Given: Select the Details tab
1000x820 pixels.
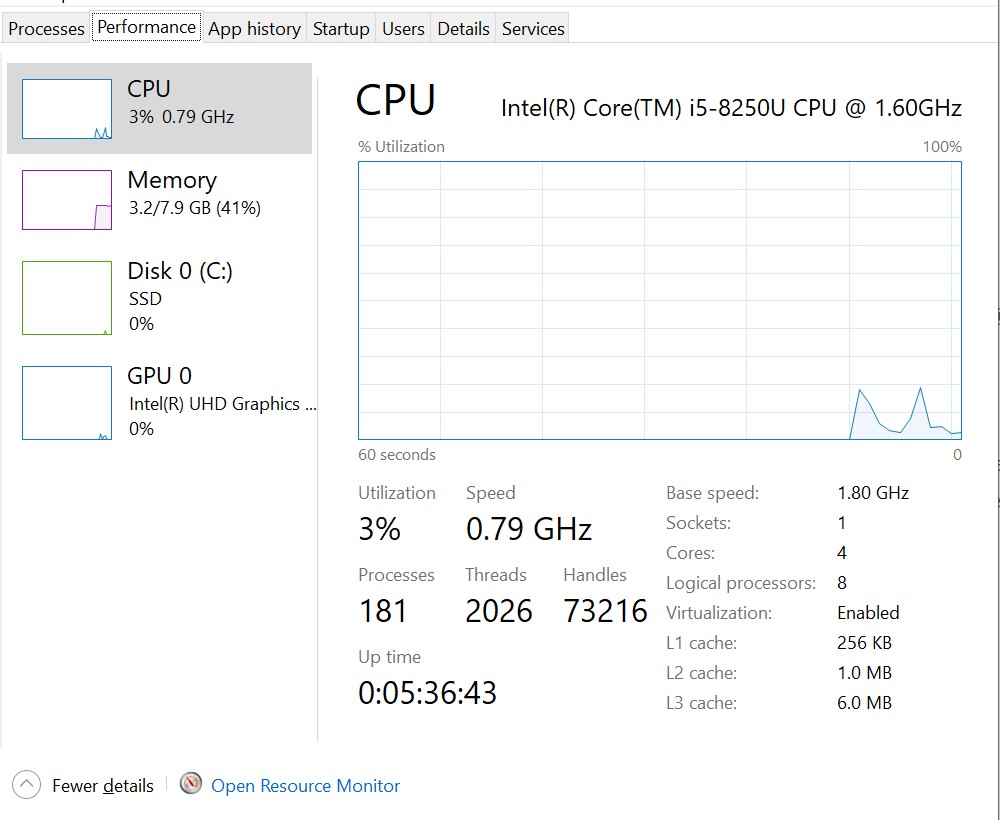Looking at the screenshot, I should click(463, 29).
